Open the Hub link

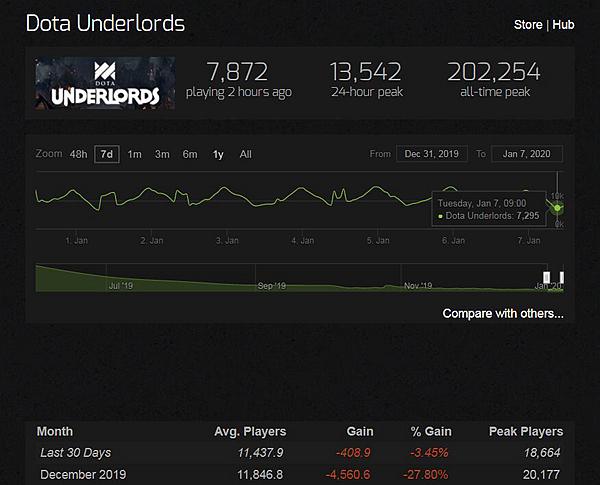(563, 25)
